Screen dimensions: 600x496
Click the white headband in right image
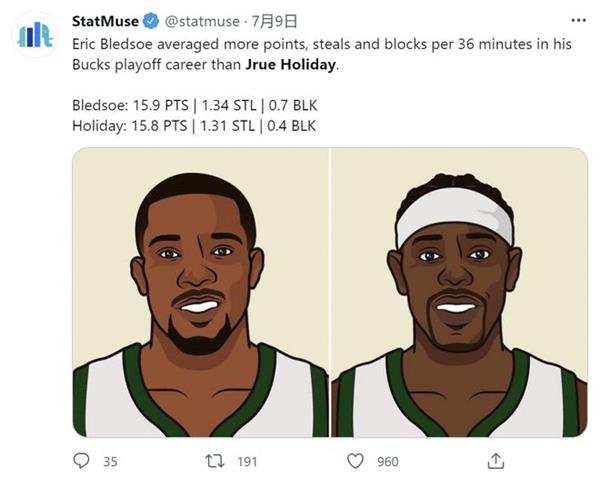(x=454, y=215)
